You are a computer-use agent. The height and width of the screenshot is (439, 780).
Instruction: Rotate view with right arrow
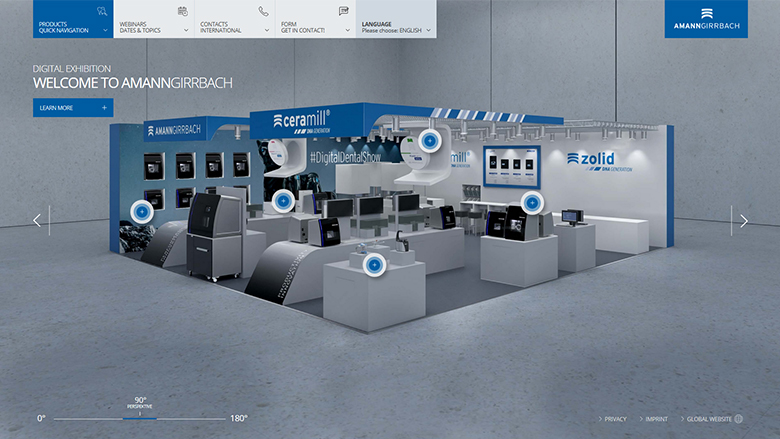pyautogui.click(x=744, y=221)
